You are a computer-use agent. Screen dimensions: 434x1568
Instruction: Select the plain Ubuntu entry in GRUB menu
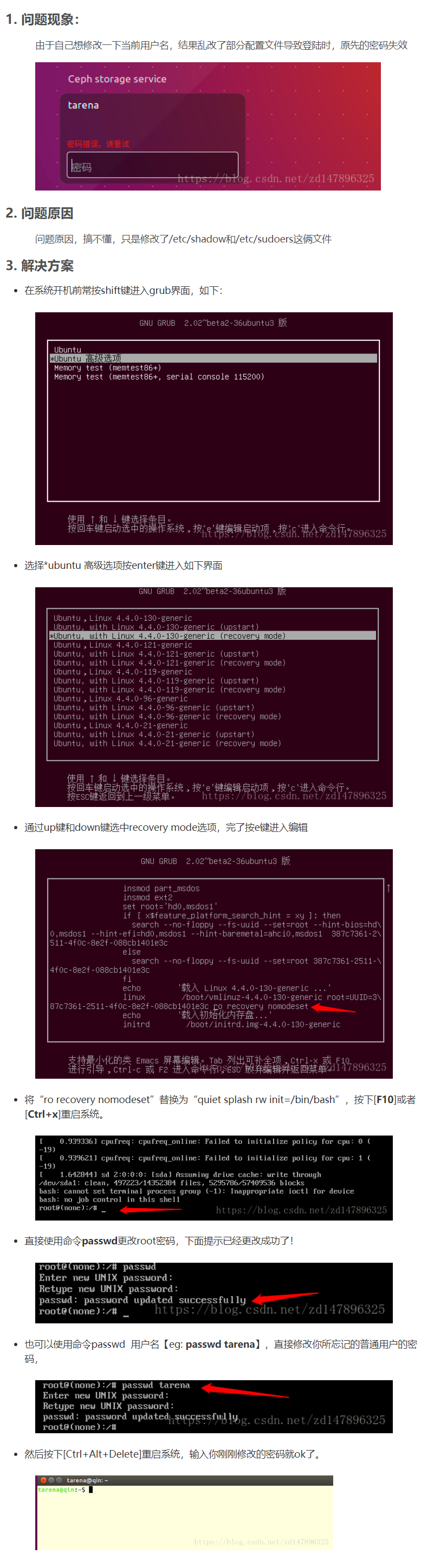coord(67,350)
